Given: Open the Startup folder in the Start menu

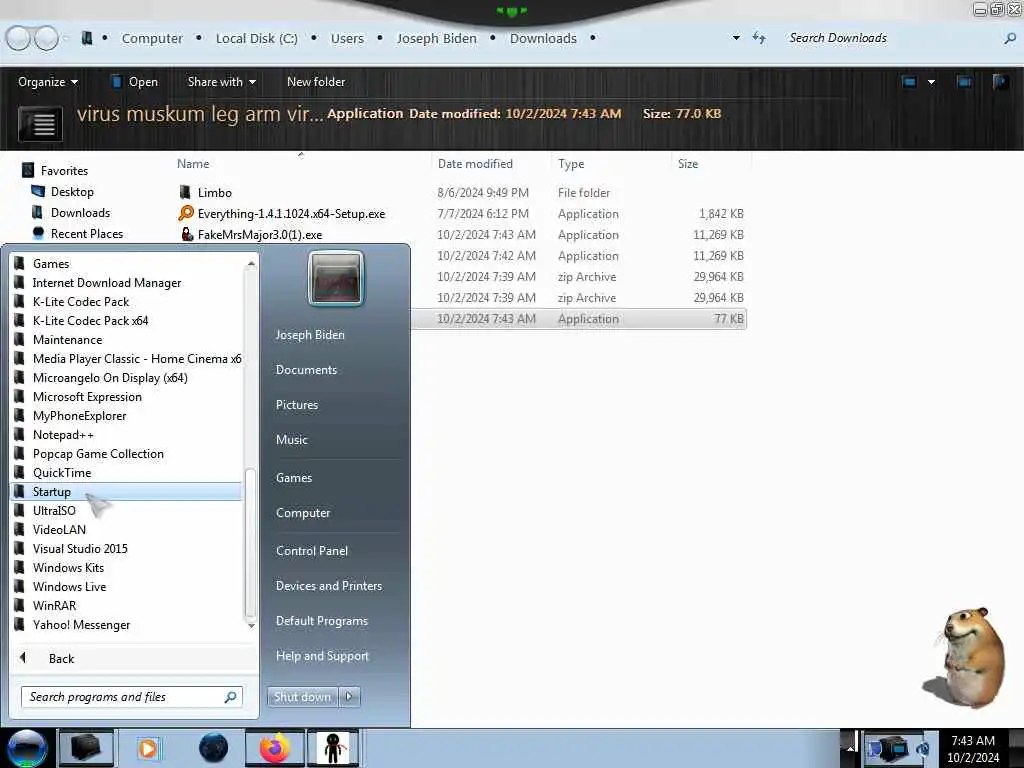Looking at the screenshot, I should tap(126, 492).
